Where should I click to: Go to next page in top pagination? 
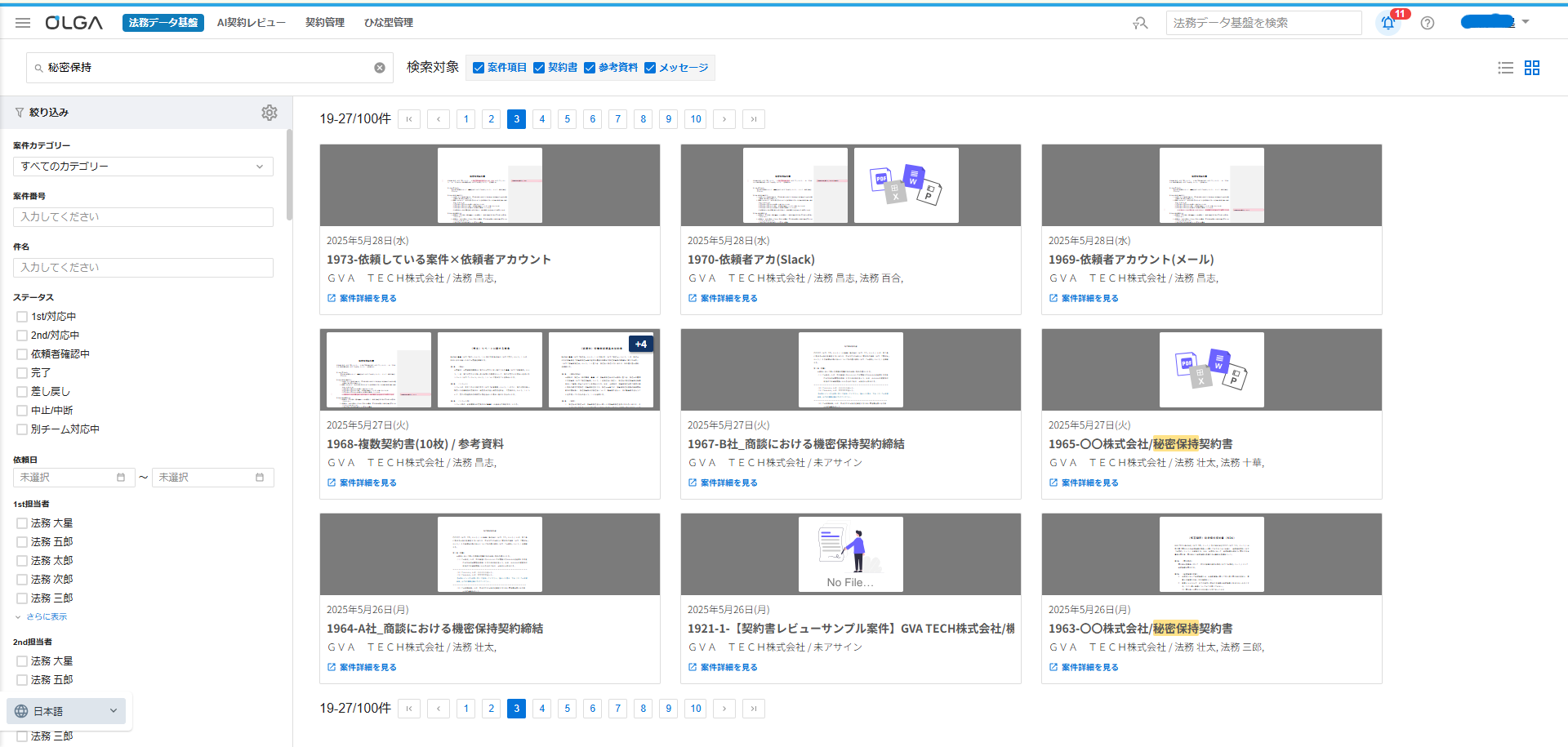coord(724,119)
